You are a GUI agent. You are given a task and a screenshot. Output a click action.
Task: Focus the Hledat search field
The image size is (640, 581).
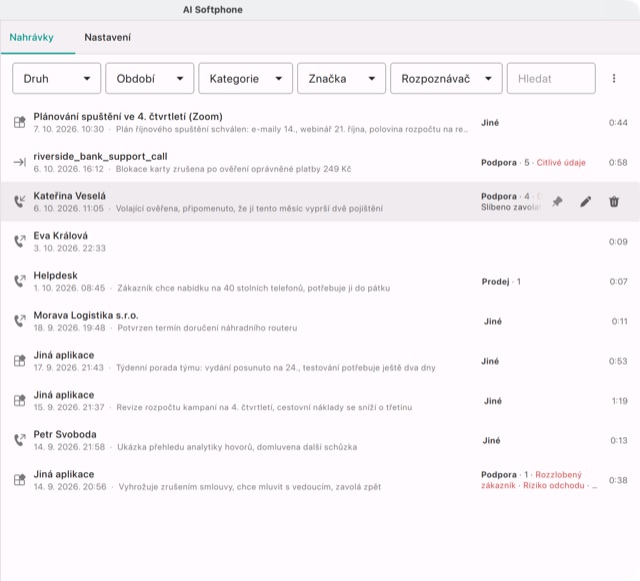pos(551,78)
